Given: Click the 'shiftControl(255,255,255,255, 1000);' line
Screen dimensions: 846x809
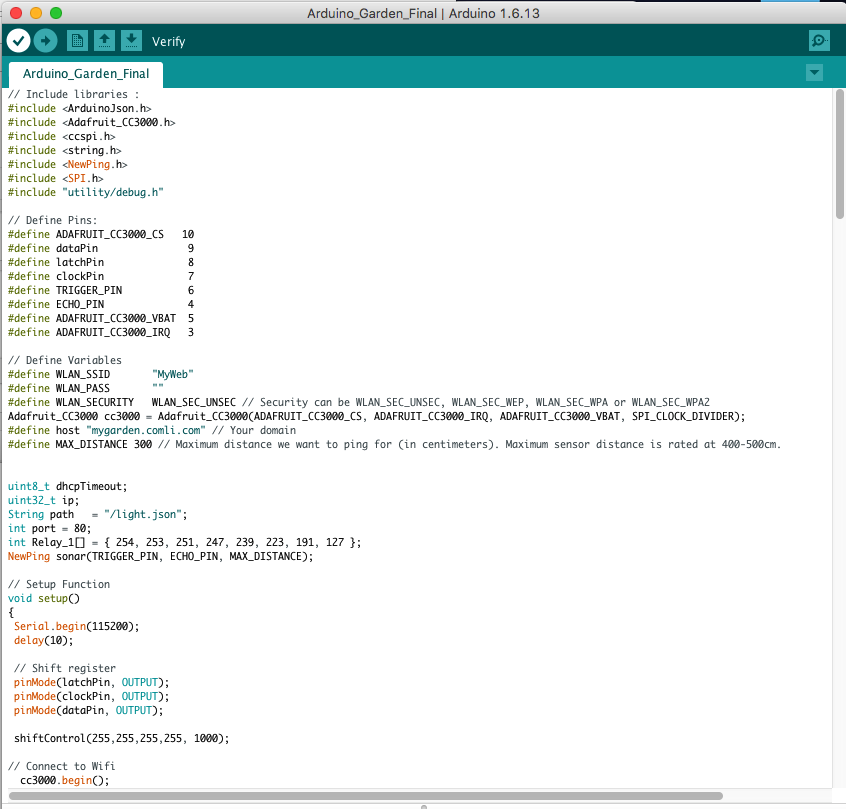Looking at the screenshot, I should (121, 739).
